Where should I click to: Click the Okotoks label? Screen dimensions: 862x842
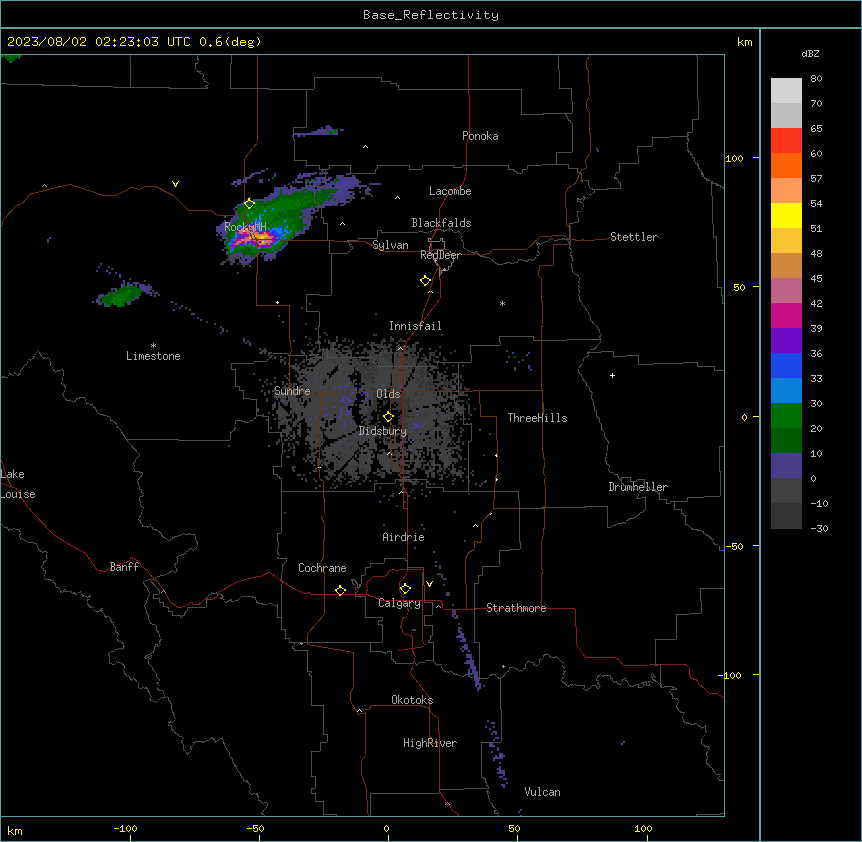412,700
